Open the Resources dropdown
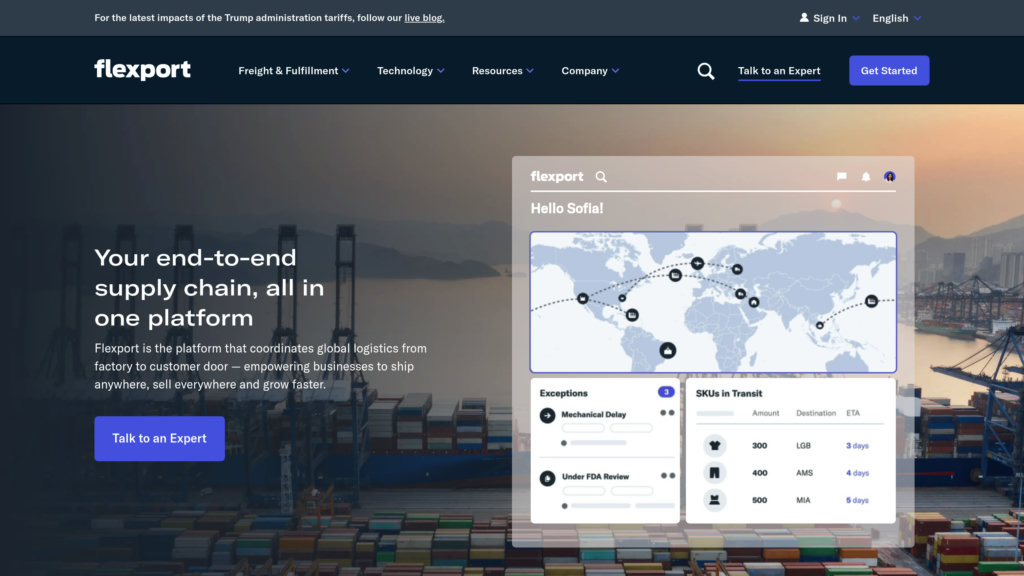Screen dimensions: 1024x576 (502, 70)
